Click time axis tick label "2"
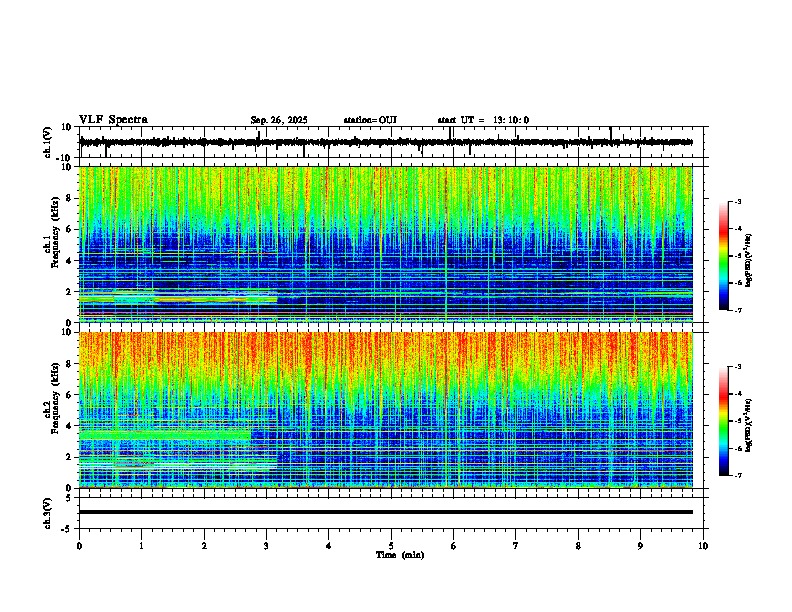This screenshot has width=792, height=612. pos(204,546)
